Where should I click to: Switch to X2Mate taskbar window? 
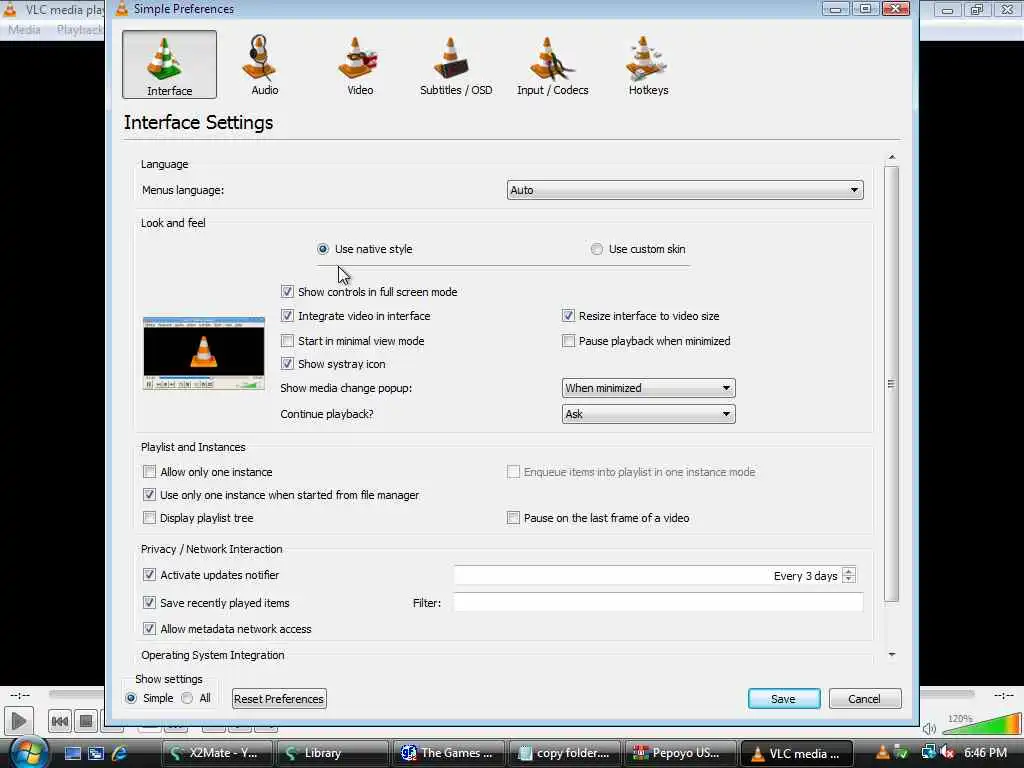coord(217,753)
